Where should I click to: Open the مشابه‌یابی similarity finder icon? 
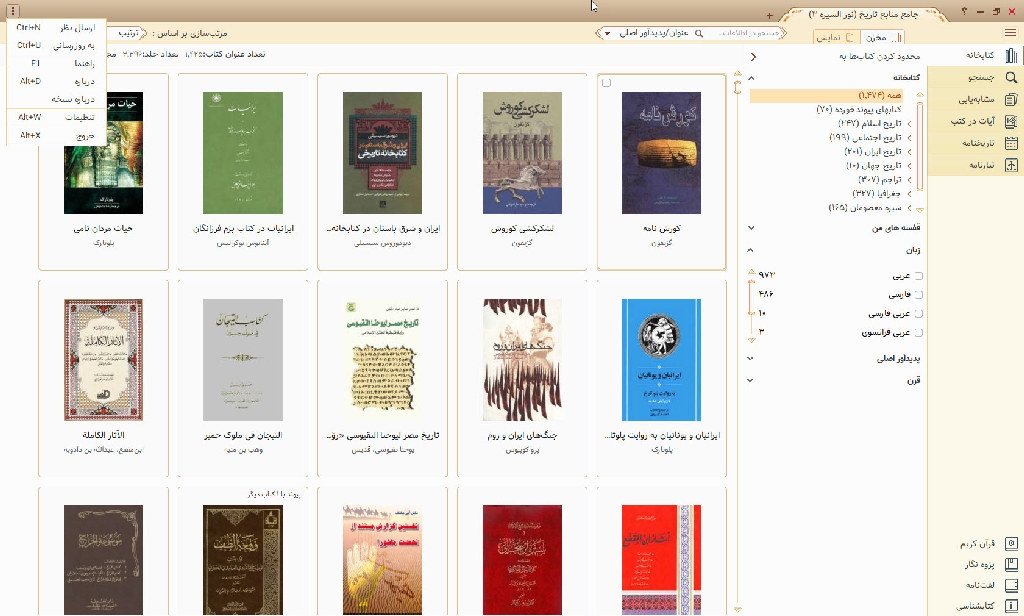(1012, 100)
